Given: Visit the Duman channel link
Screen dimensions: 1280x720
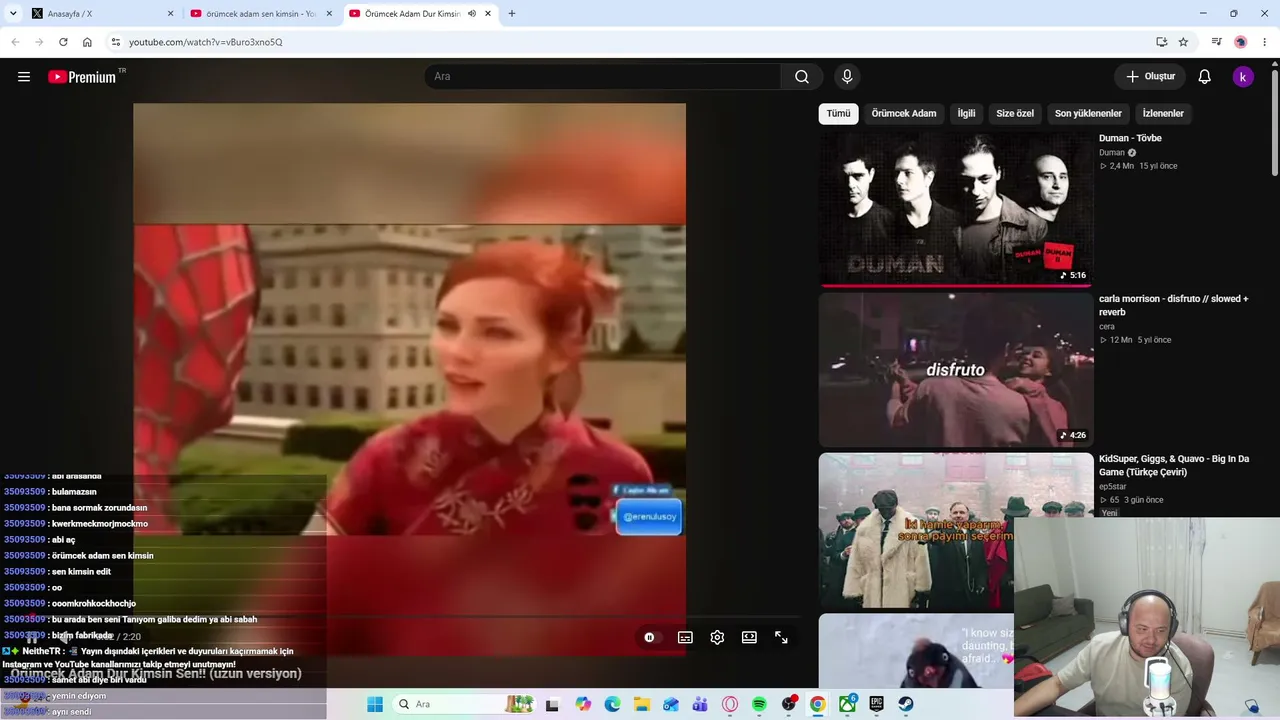Looking at the screenshot, I should pyautogui.click(x=1112, y=153).
